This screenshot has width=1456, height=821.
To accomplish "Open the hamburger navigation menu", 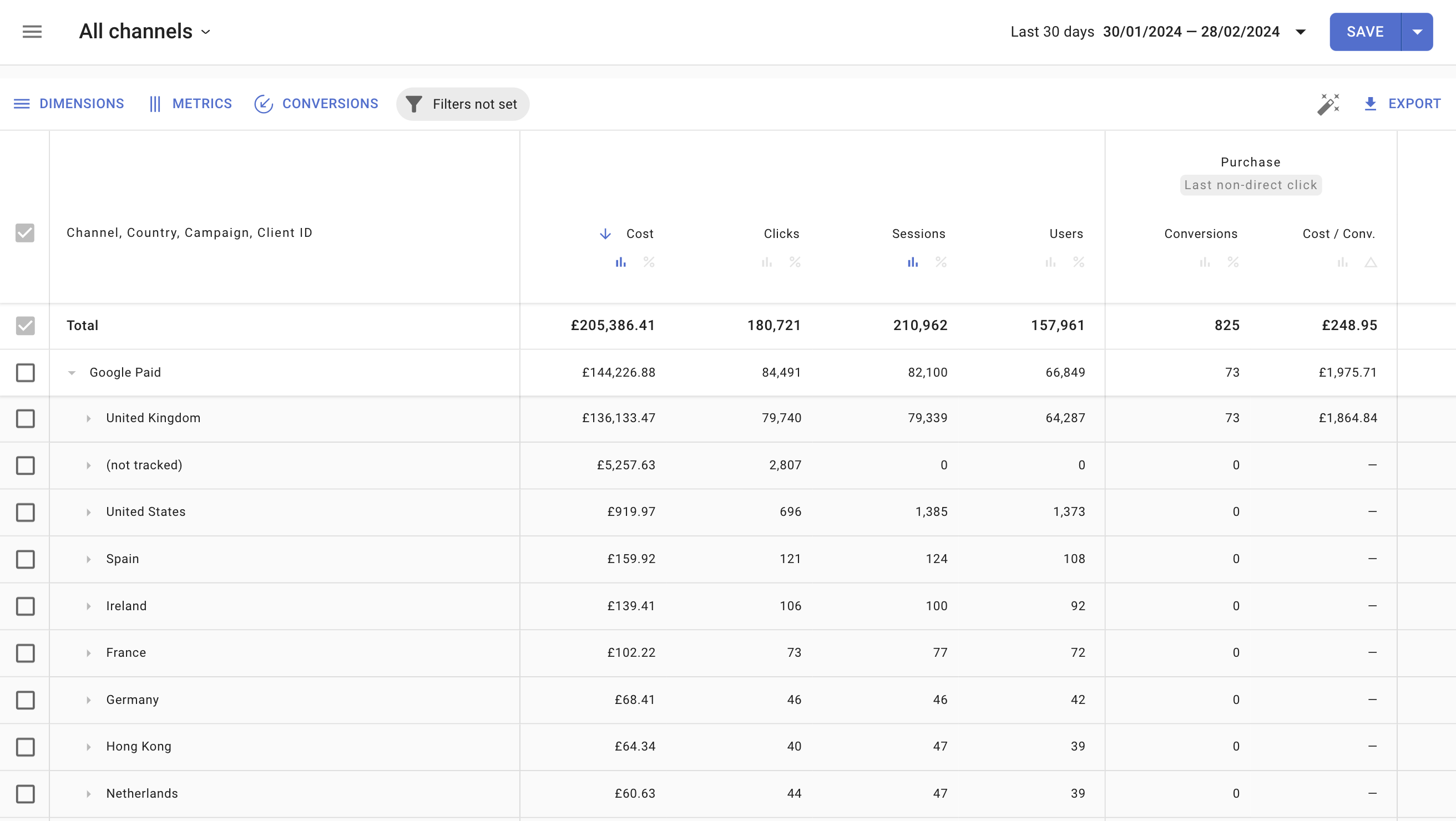I will (32, 32).
